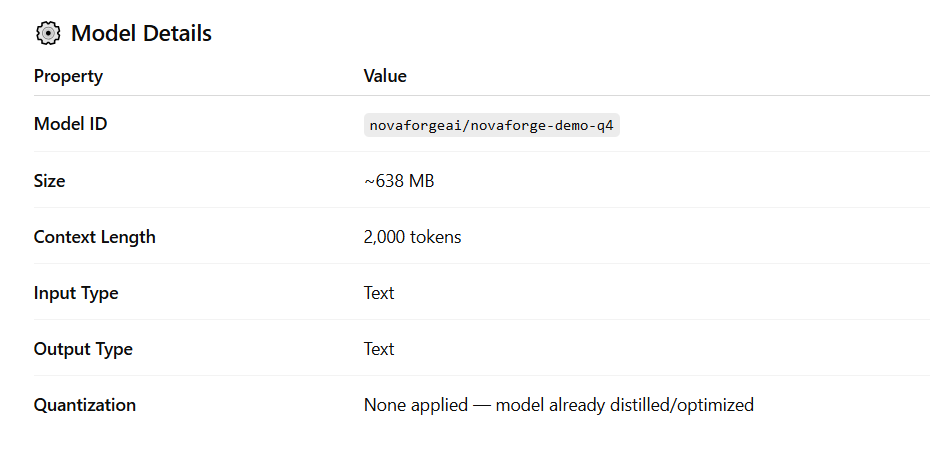930x460 pixels.
Task: Click the word "tokens" in Context Length row
Action: click(x=436, y=237)
